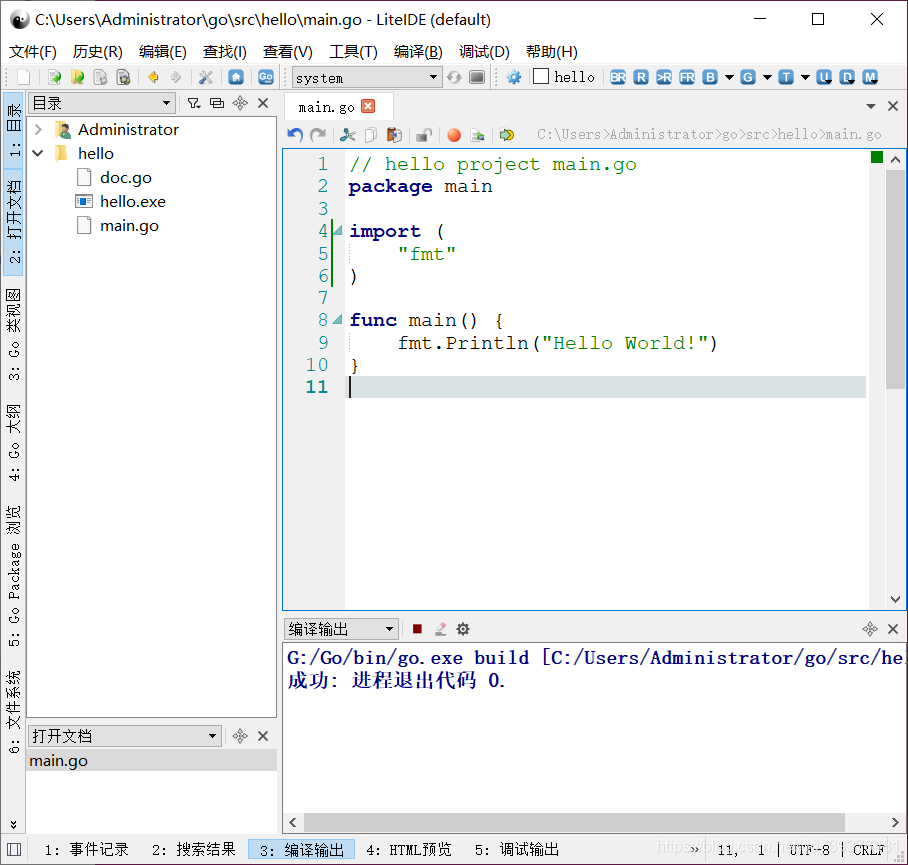Open the 打开文档 panel dropdown
The image size is (908, 865).
click(x=125, y=736)
